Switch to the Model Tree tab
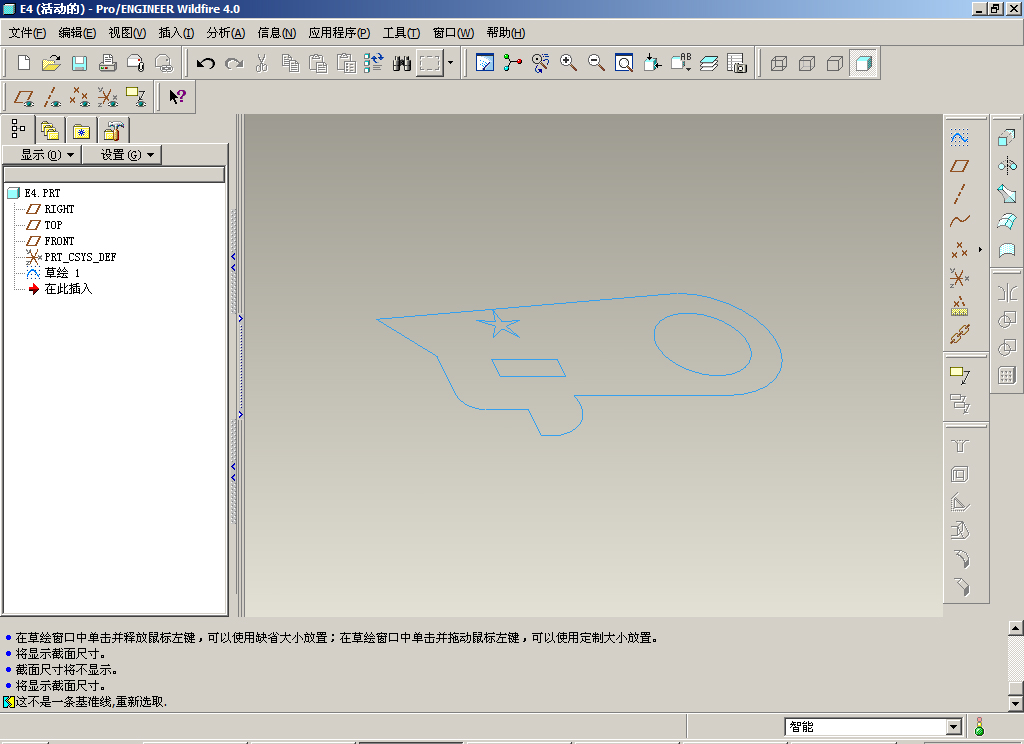The width and height of the screenshot is (1024, 744). (18, 129)
